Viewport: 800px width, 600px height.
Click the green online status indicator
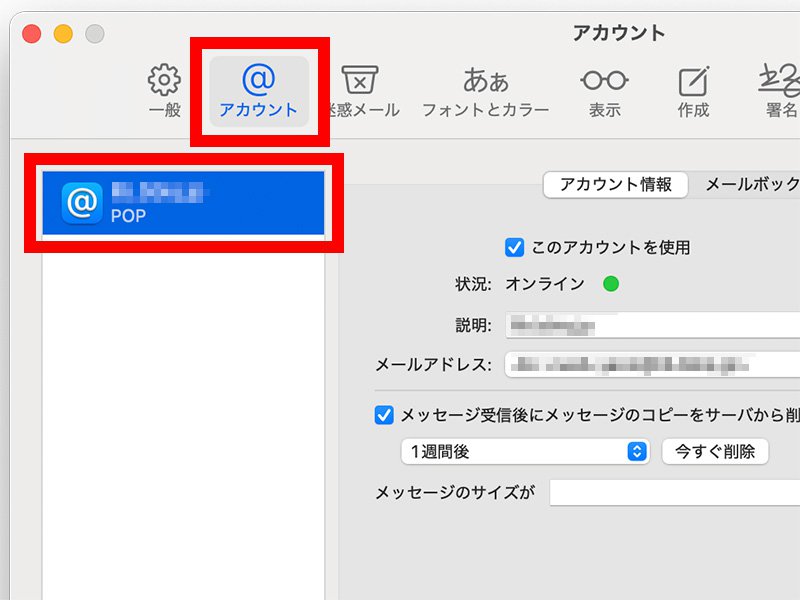click(611, 284)
